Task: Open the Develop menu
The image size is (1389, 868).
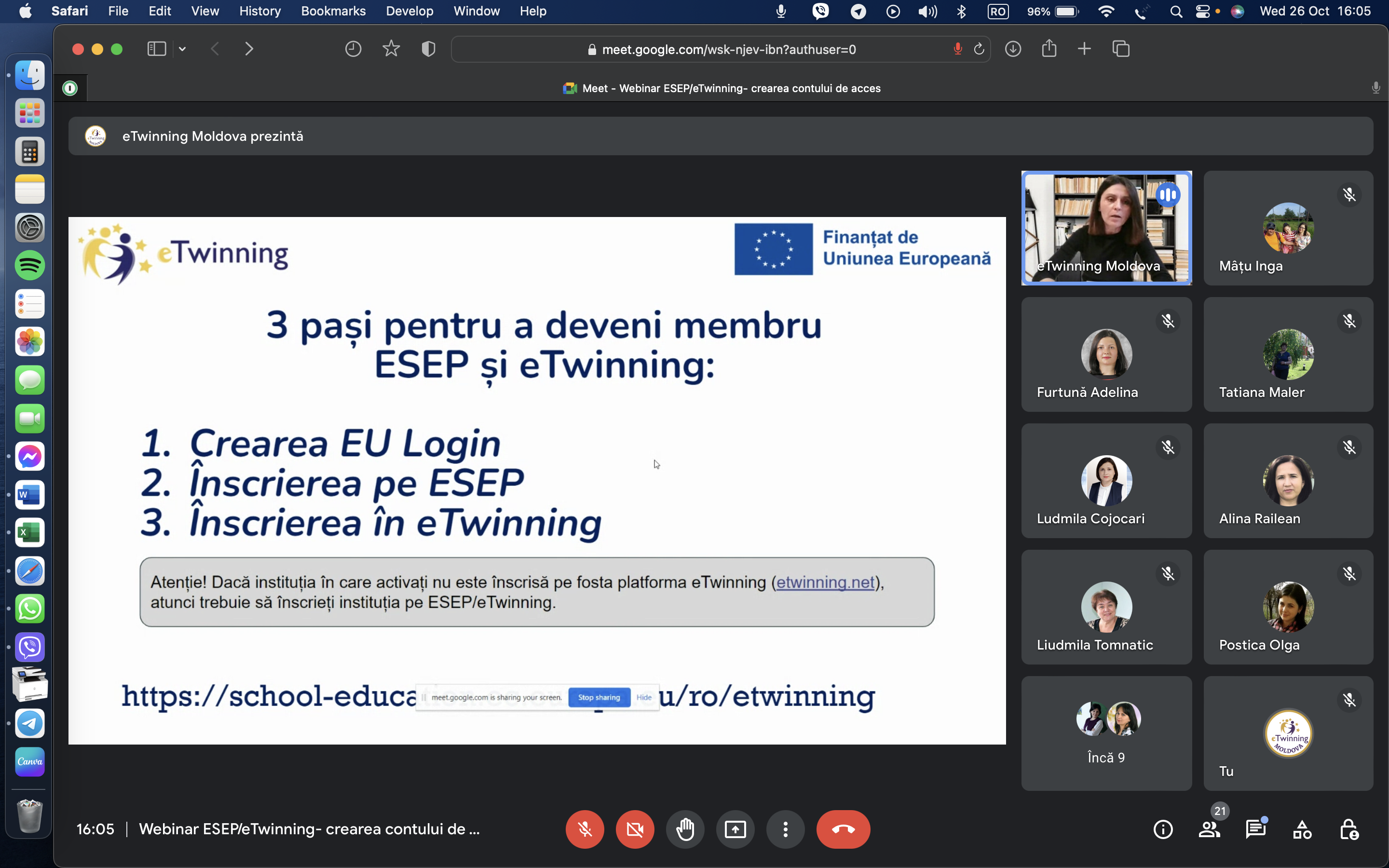Action: coord(410,11)
